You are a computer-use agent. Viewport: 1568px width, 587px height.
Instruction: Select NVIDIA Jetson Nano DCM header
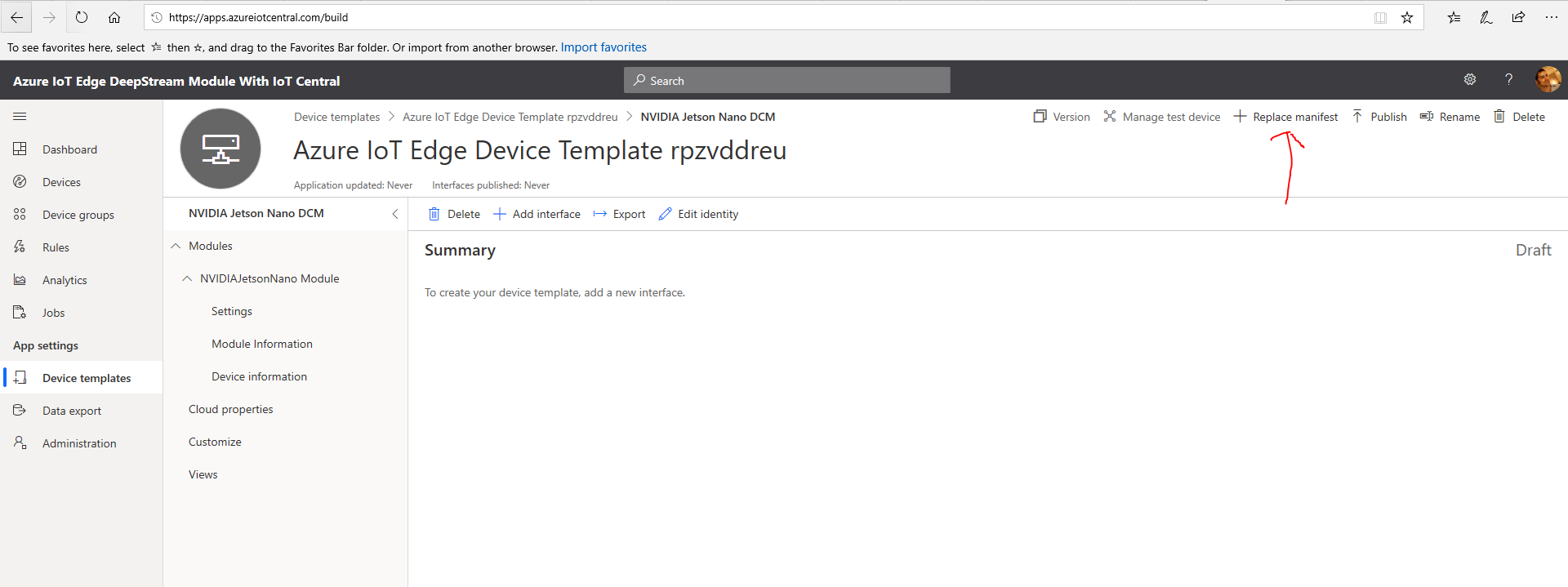tap(256, 213)
